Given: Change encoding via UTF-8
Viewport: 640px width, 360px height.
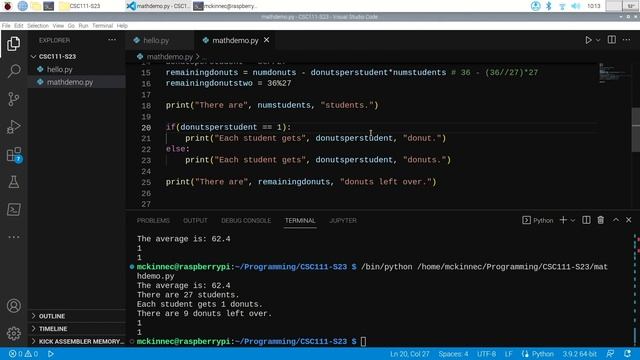Looking at the screenshot, I should (x=486, y=354).
